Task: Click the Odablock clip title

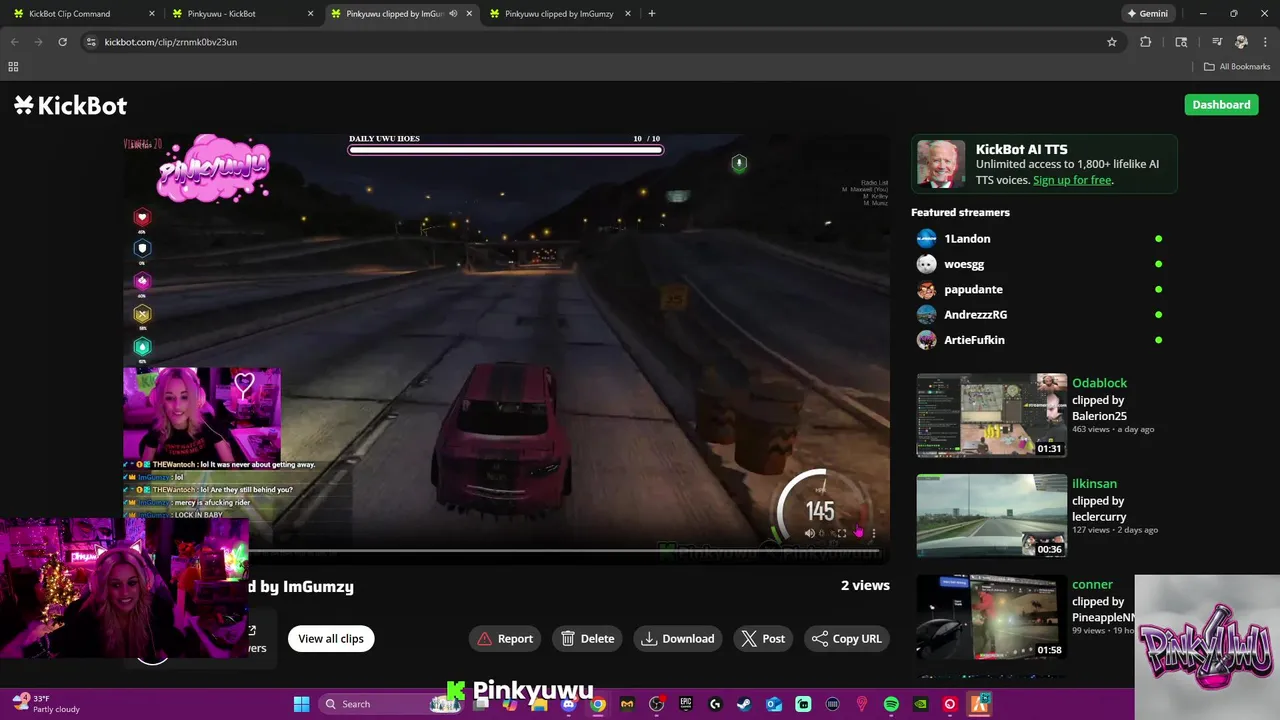Action: pos(1099,383)
